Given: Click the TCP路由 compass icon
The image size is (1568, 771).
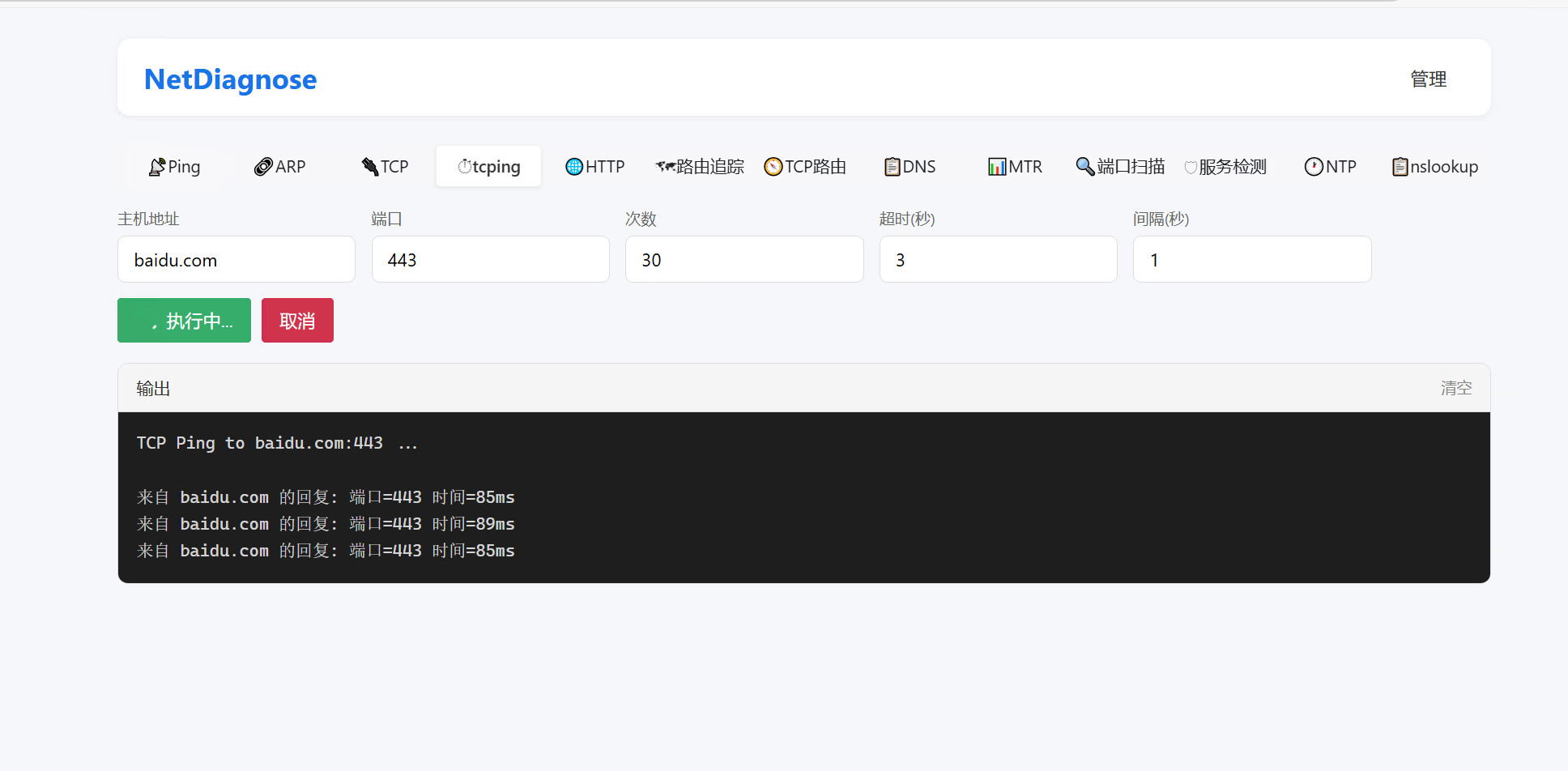Looking at the screenshot, I should 773,167.
